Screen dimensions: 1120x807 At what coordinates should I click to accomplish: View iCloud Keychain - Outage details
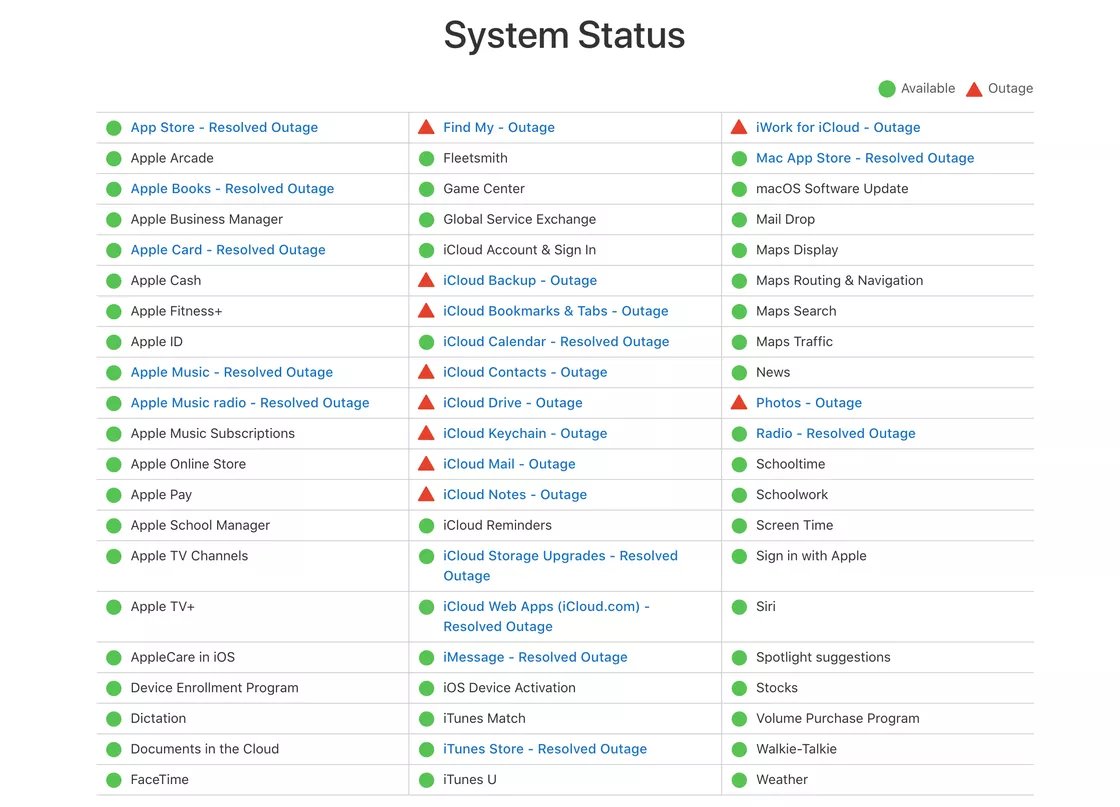point(525,433)
